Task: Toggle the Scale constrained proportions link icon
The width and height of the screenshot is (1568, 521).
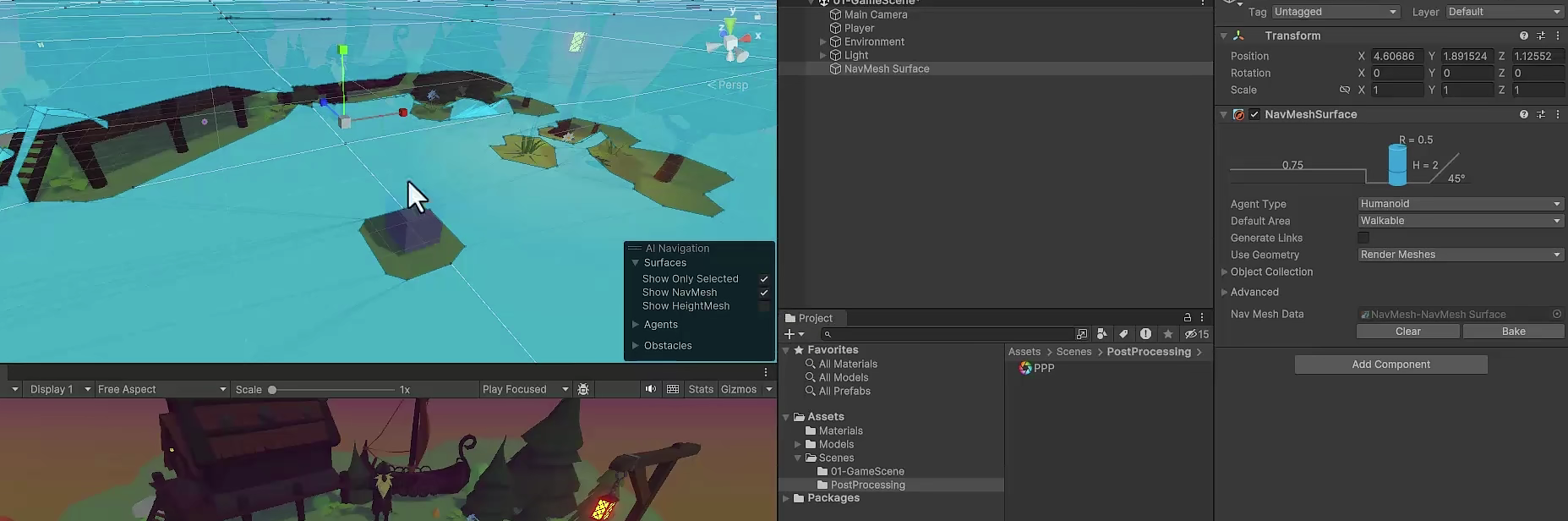Action: (x=1345, y=90)
